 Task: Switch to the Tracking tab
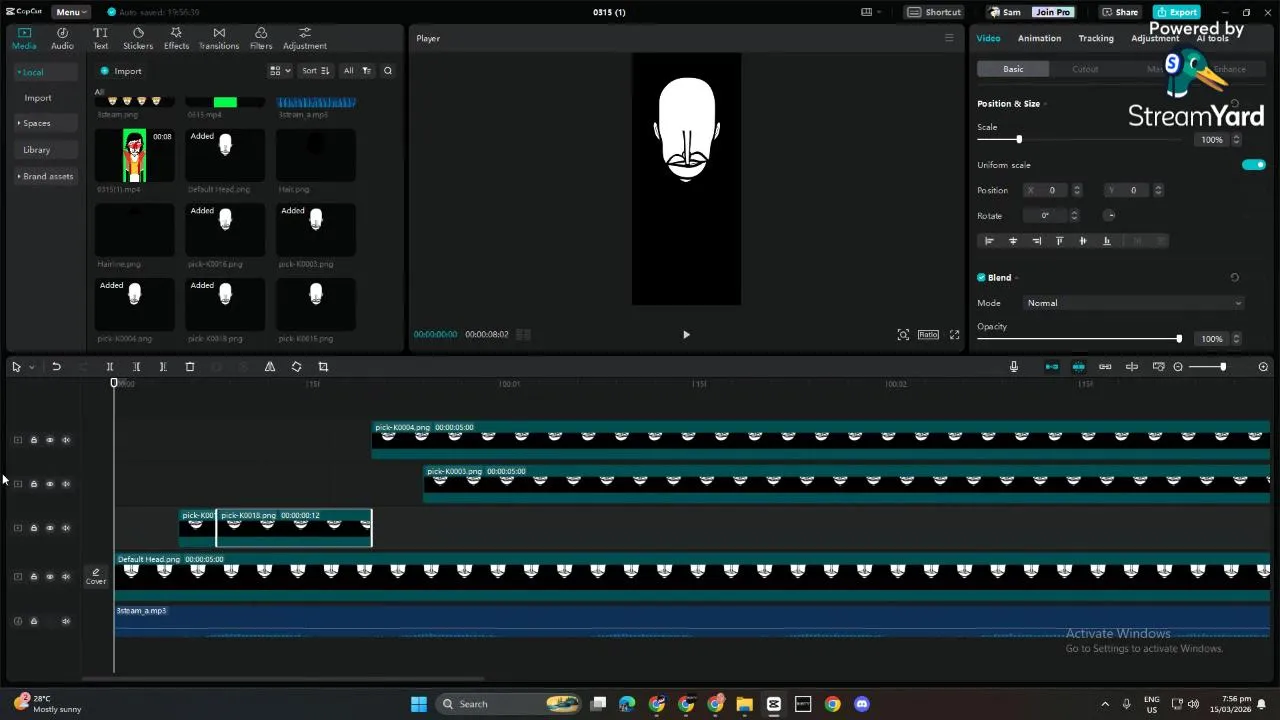[1096, 38]
